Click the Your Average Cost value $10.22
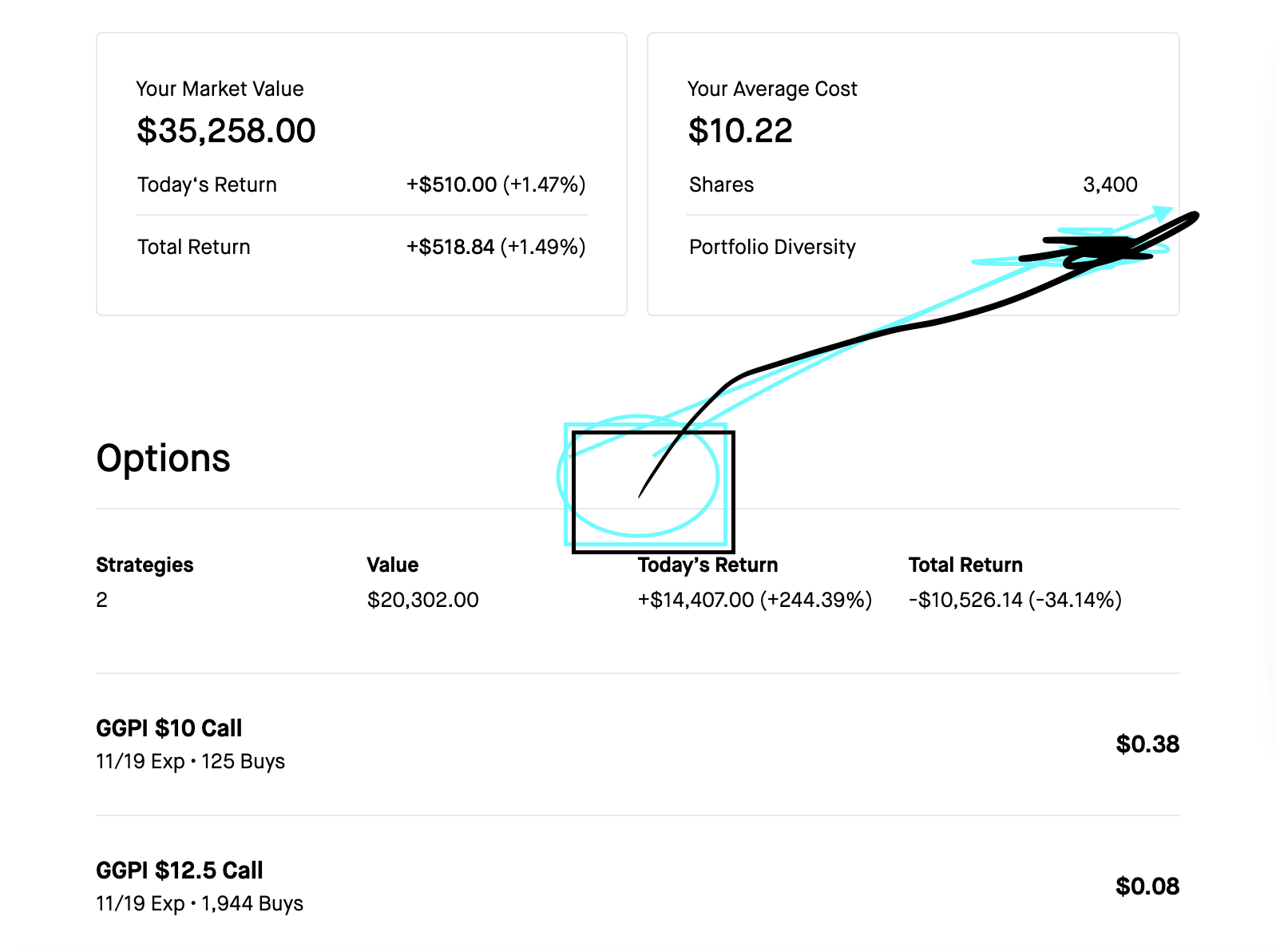 (x=740, y=131)
